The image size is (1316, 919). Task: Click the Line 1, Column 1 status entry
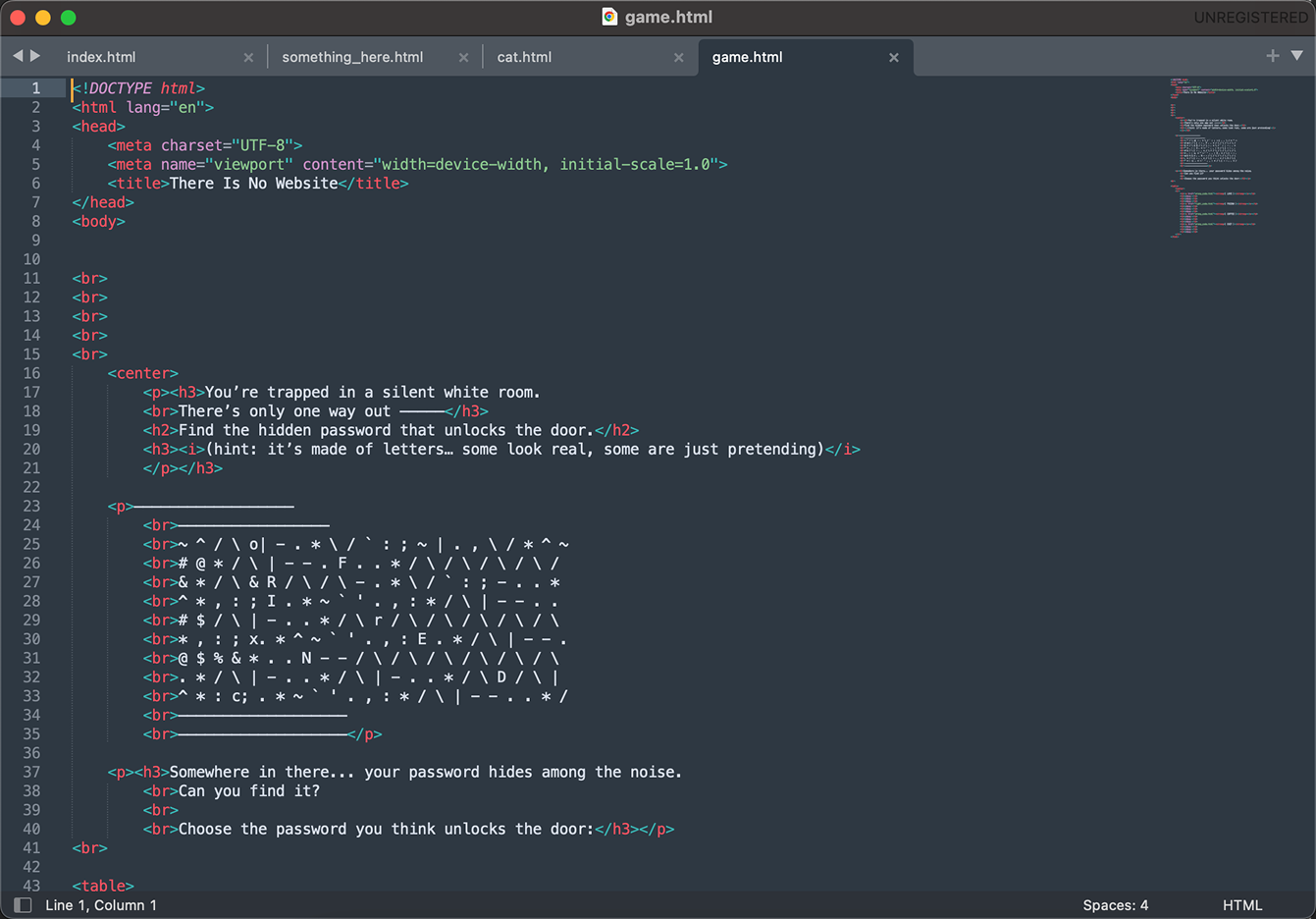pyautogui.click(x=101, y=905)
